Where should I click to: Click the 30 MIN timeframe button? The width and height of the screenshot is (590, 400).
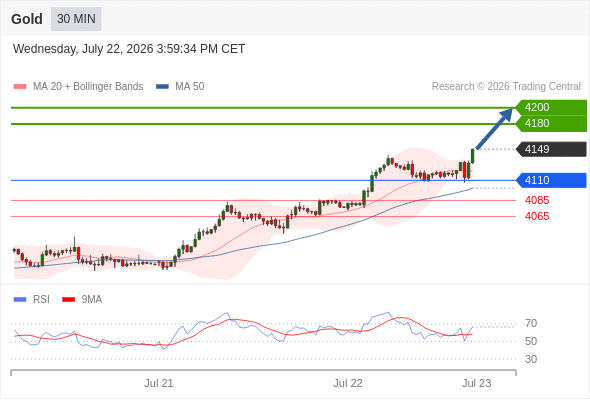point(76,19)
